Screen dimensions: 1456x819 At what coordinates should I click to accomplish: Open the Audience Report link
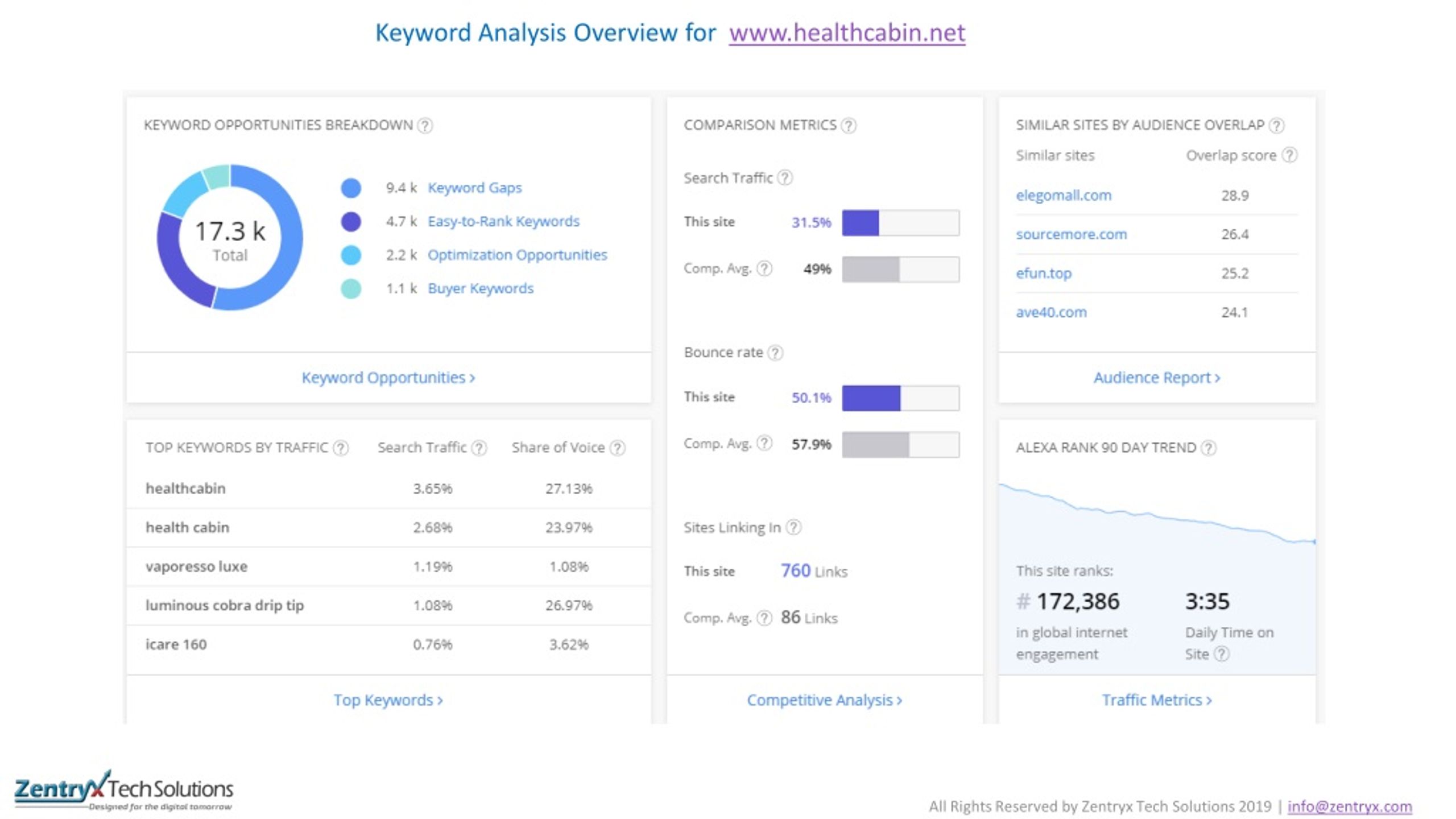tap(1157, 378)
